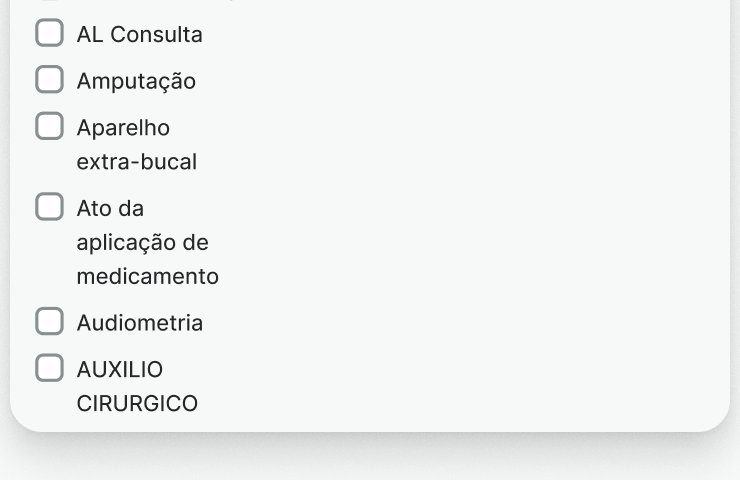Click the "aplicação de" text line
The height and width of the screenshot is (480, 740).
tap(142, 243)
